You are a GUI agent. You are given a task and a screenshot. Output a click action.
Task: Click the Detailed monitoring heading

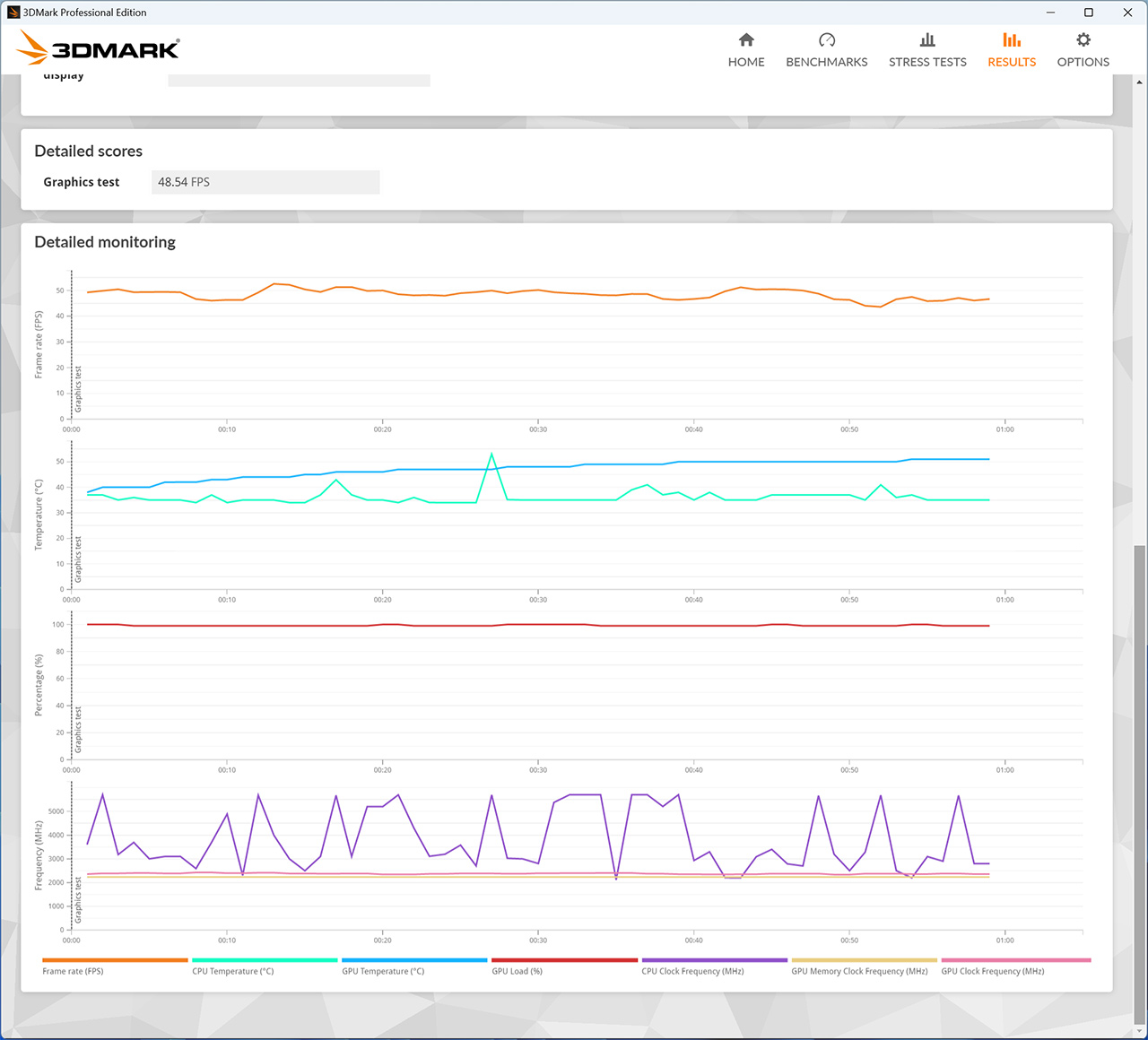point(105,242)
